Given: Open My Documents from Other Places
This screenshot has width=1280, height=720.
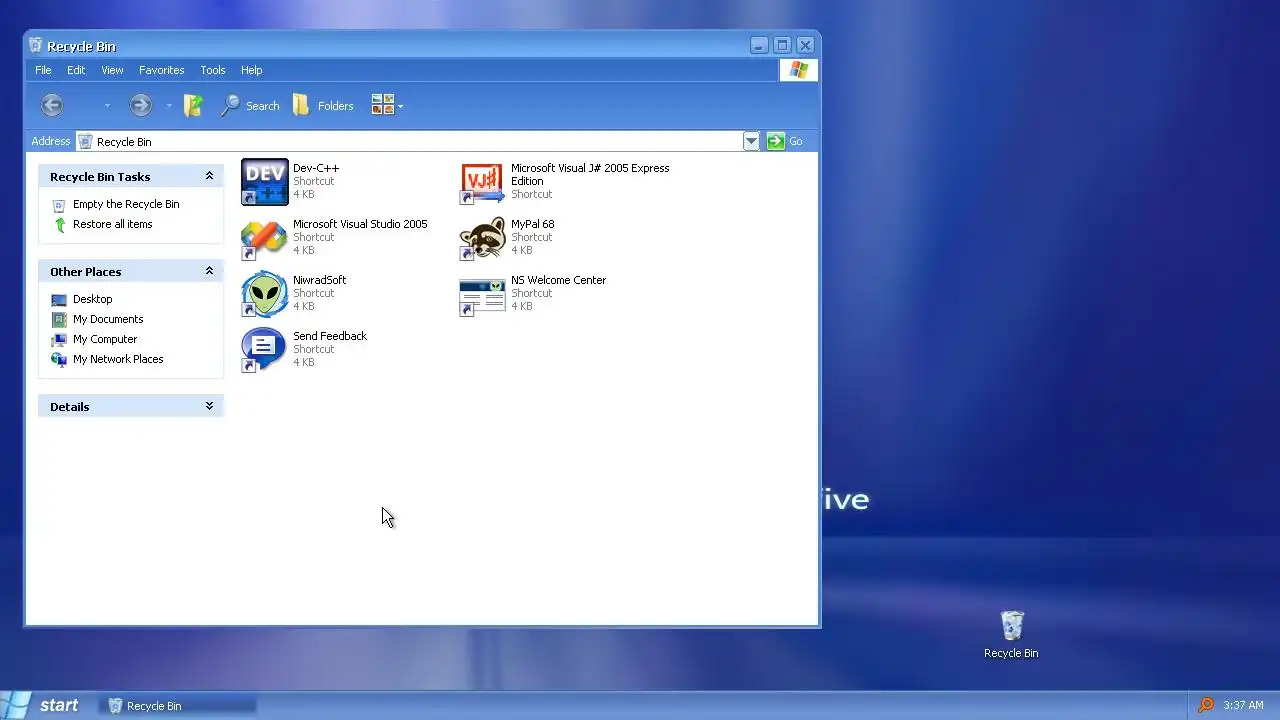Looking at the screenshot, I should click(x=108, y=319).
